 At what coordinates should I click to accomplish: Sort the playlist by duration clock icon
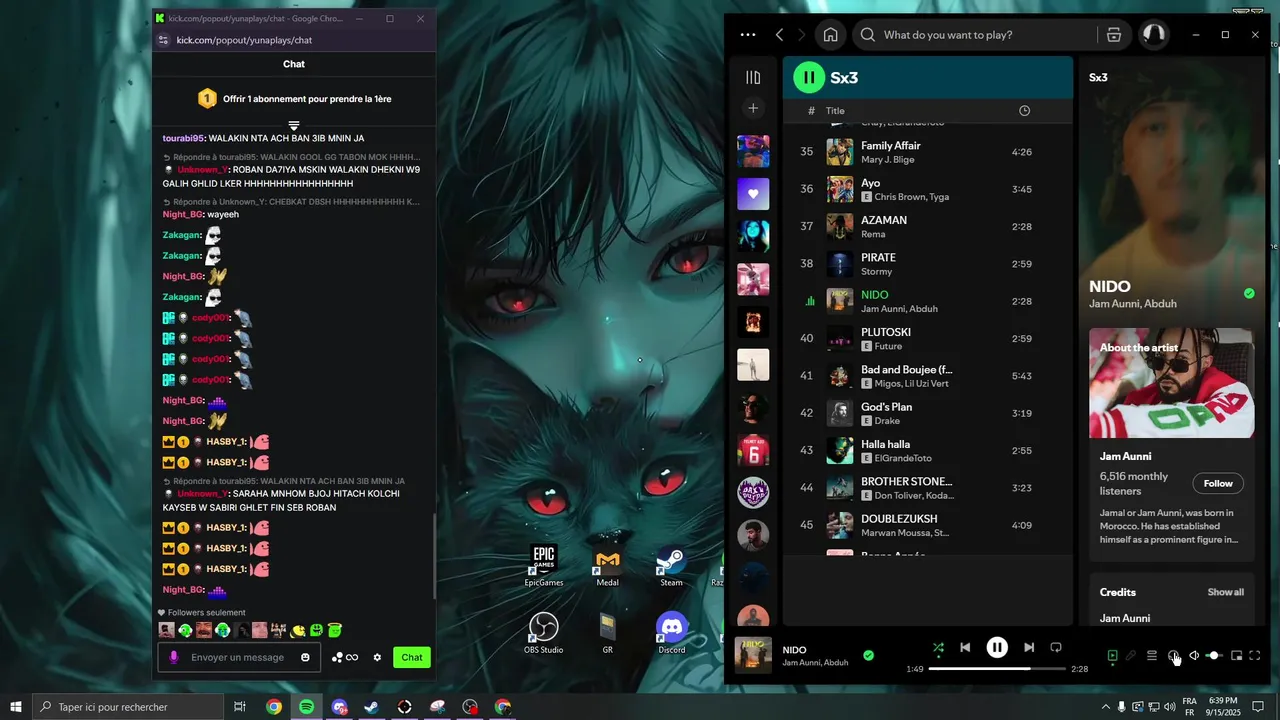point(1024,111)
